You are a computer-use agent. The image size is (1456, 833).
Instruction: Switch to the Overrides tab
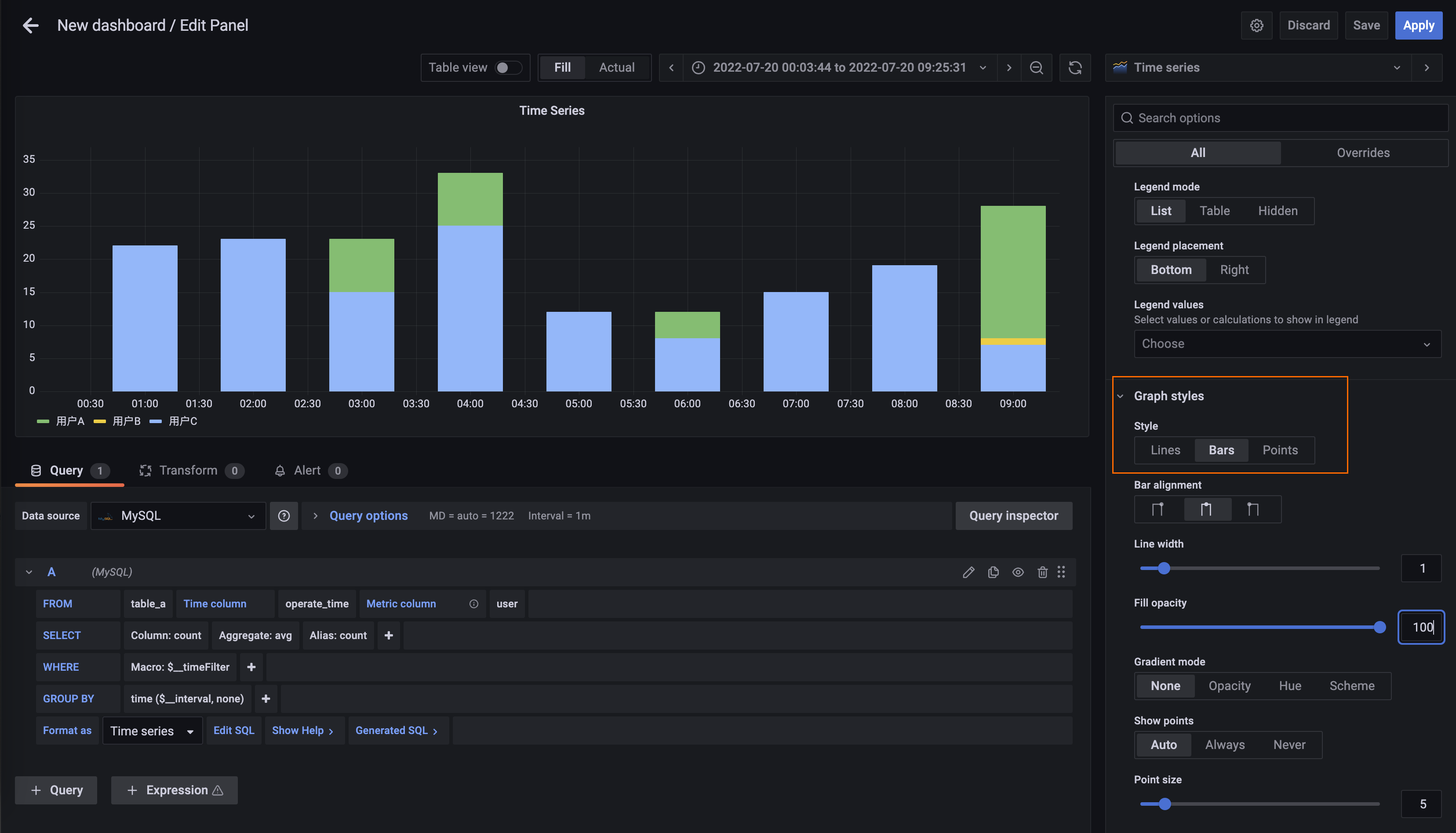[x=1363, y=153]
